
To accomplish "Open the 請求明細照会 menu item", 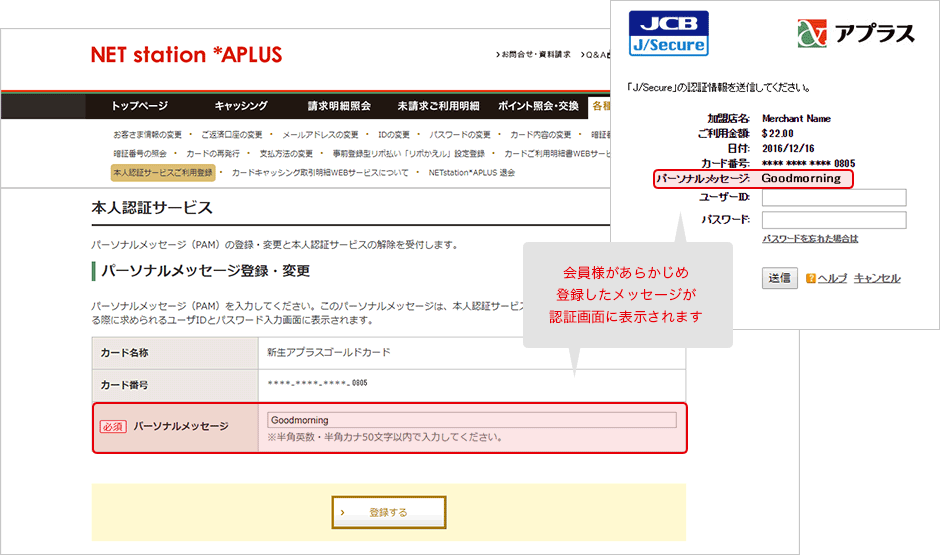I will [339, 106].
